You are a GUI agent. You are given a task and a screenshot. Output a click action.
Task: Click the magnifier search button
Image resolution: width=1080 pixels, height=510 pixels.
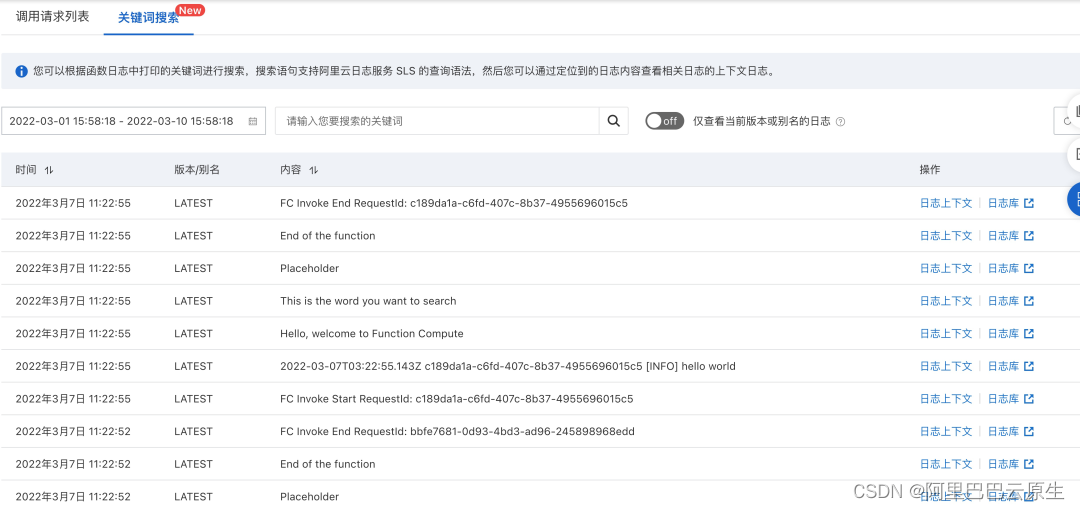tap(614, 121)
